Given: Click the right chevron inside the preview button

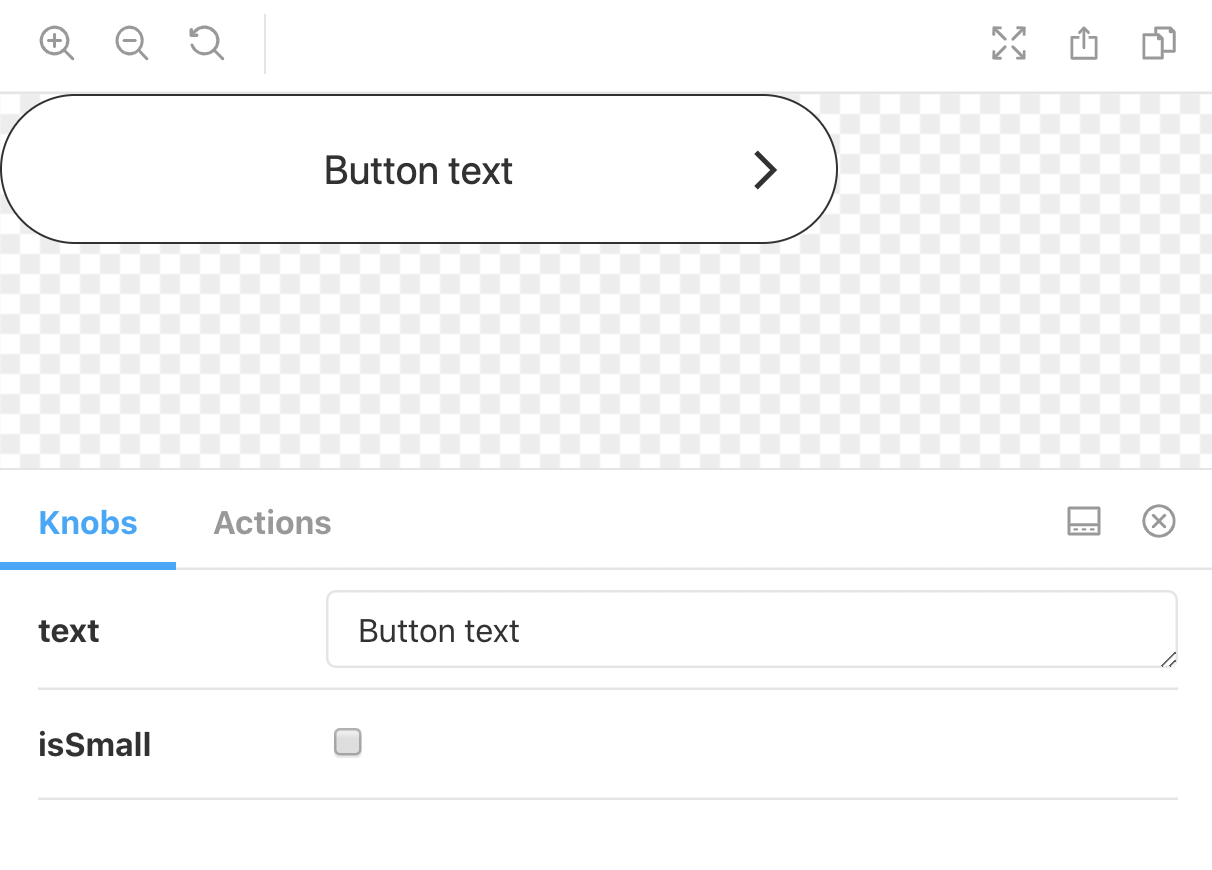Looking at the screenshot, I should pos(765,170).
